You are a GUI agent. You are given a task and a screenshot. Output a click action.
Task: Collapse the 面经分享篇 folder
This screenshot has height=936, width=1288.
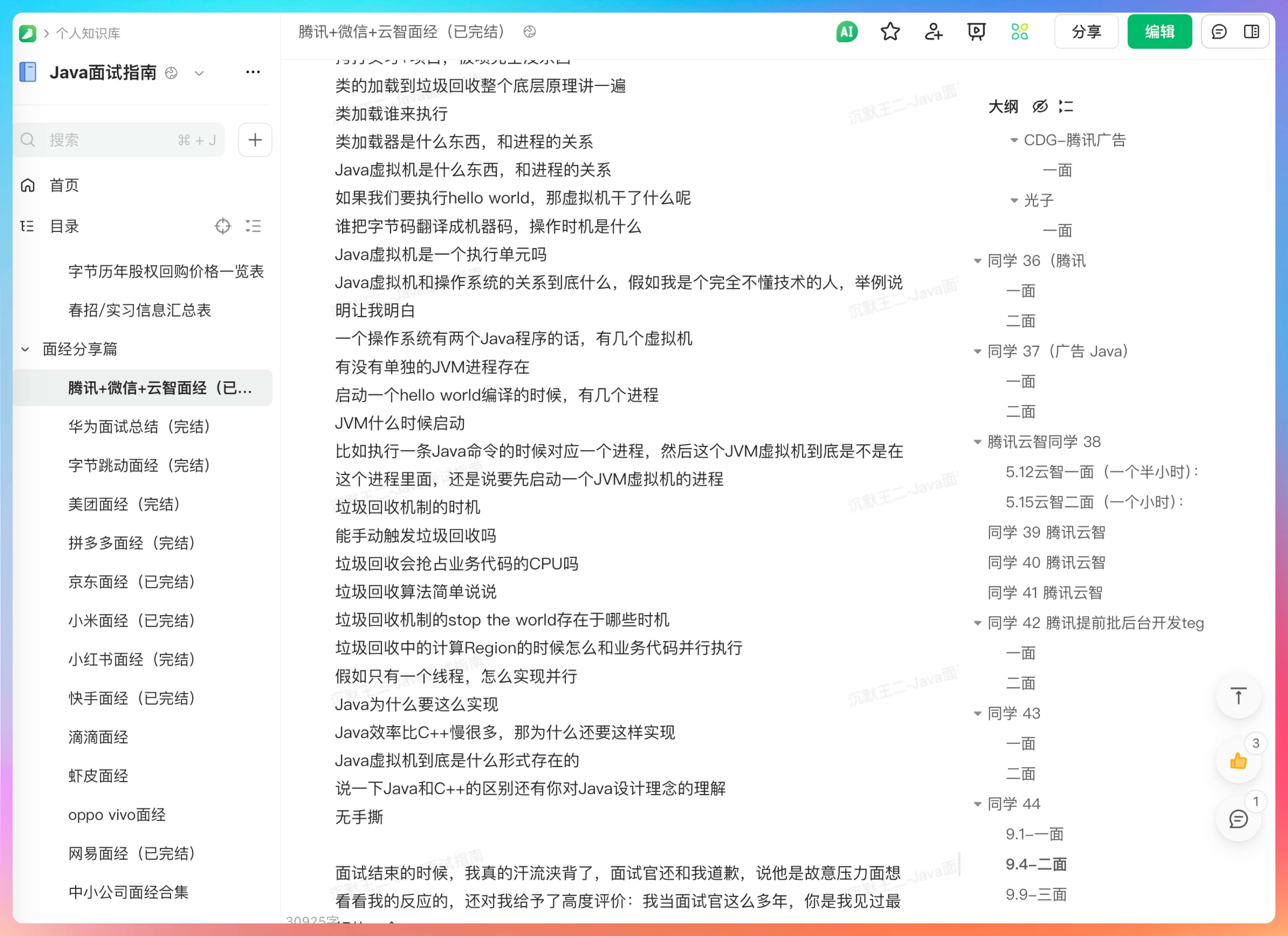click(x=25, y=349)
